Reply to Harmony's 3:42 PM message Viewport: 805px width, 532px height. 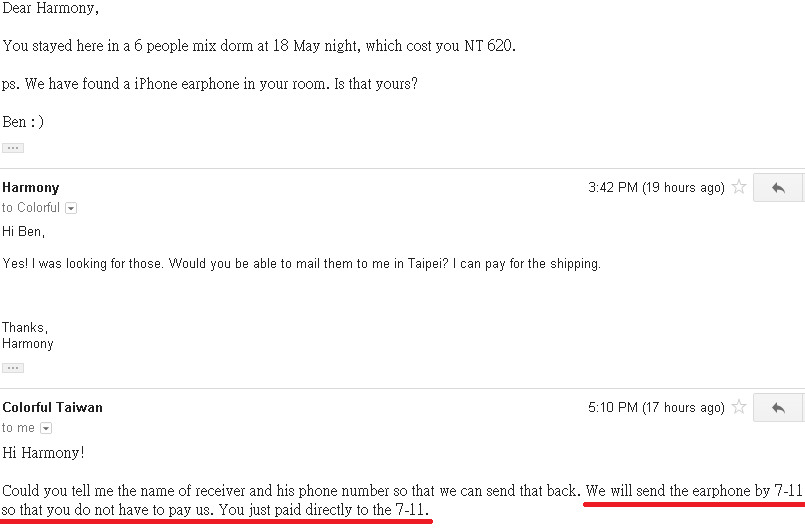coord(778,187)
